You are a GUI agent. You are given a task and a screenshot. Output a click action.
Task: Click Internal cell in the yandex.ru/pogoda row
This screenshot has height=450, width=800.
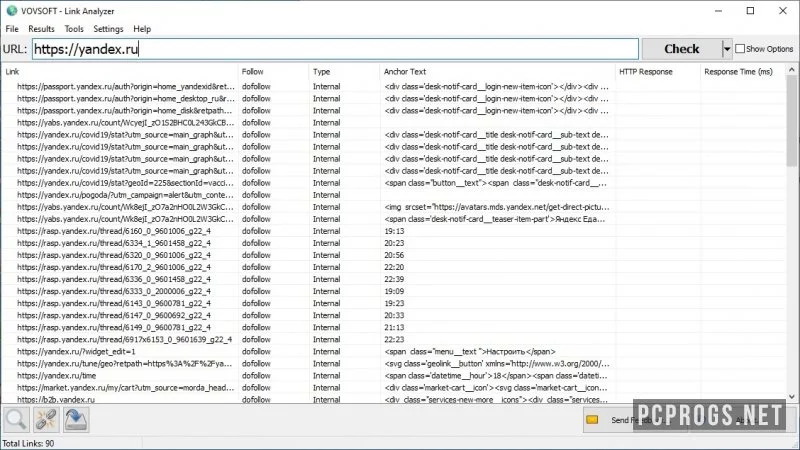click(327, 195)
